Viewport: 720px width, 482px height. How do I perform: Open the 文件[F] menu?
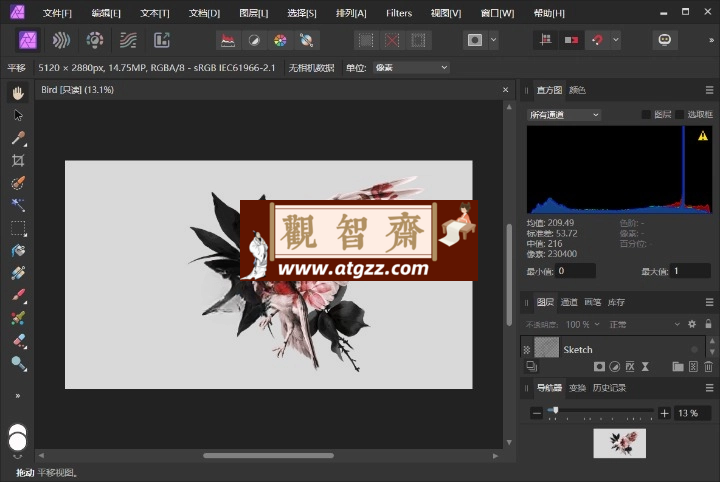pyautogui.click(x=57, y=13)
